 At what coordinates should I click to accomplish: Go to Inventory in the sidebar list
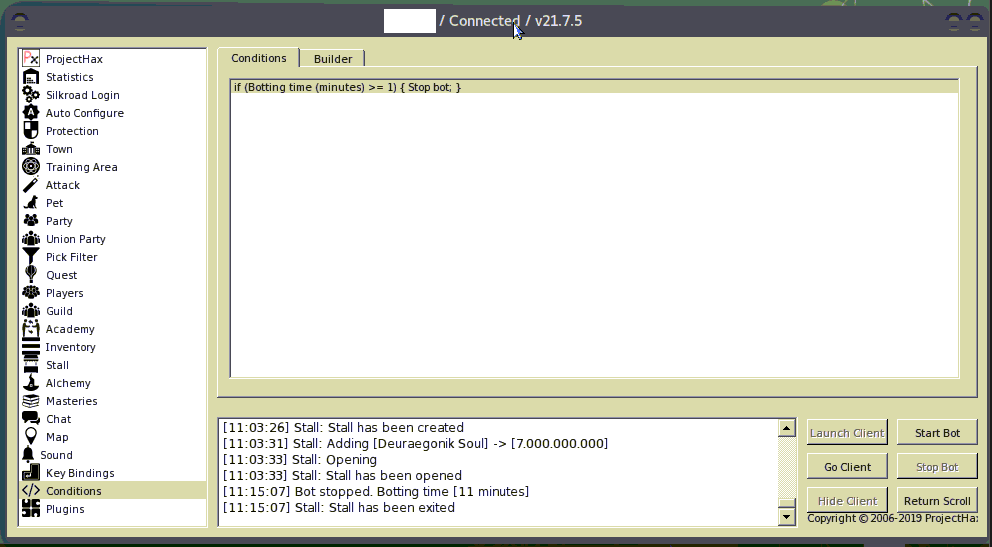click(x=70, y=347)
